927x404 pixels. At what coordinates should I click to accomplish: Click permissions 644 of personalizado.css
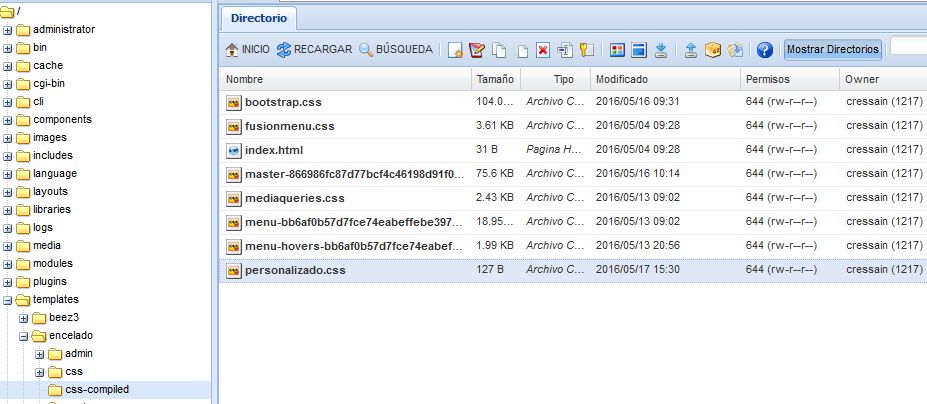781,270
